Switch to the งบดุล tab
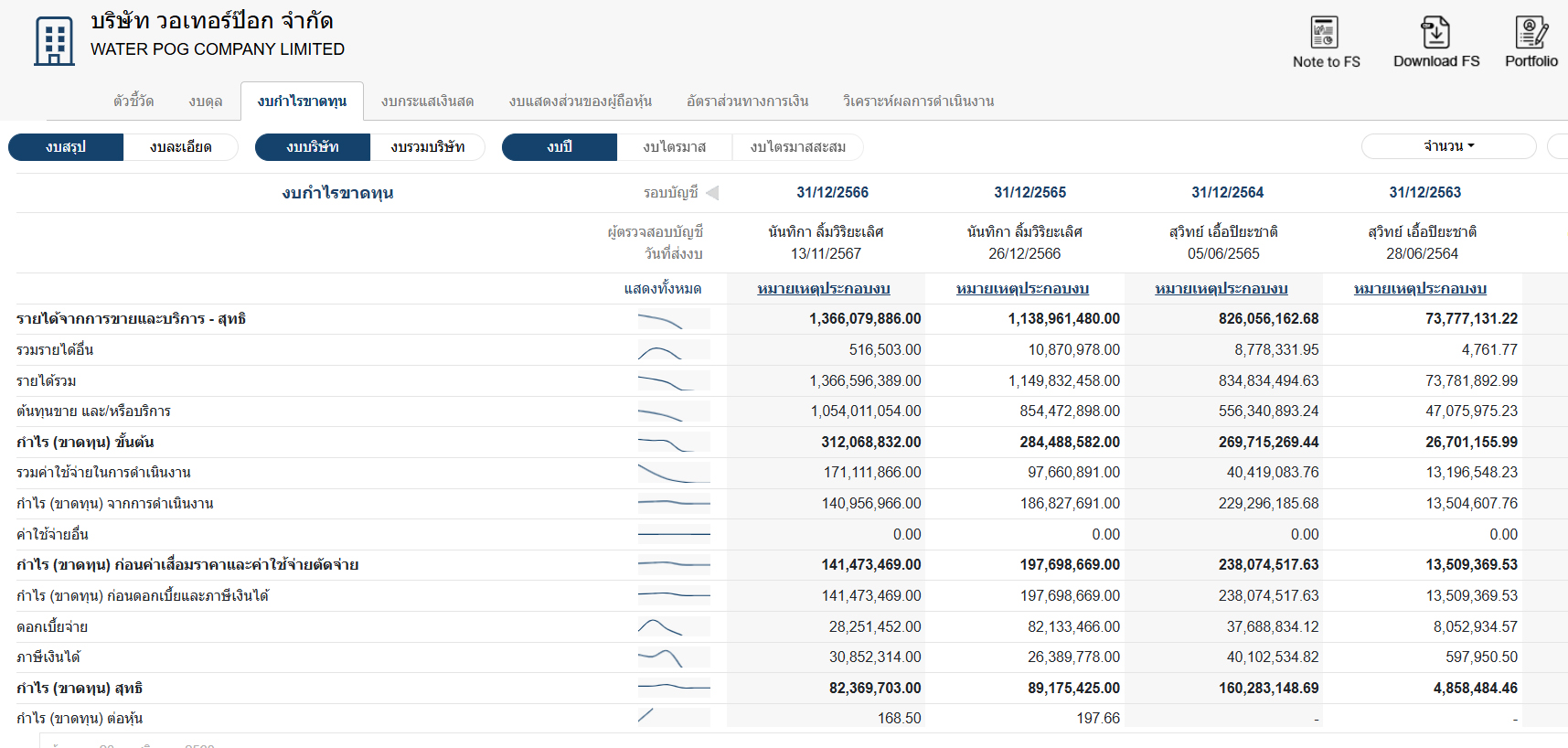The height and width of the screenshot is (748, 1568). coord(206,102)
